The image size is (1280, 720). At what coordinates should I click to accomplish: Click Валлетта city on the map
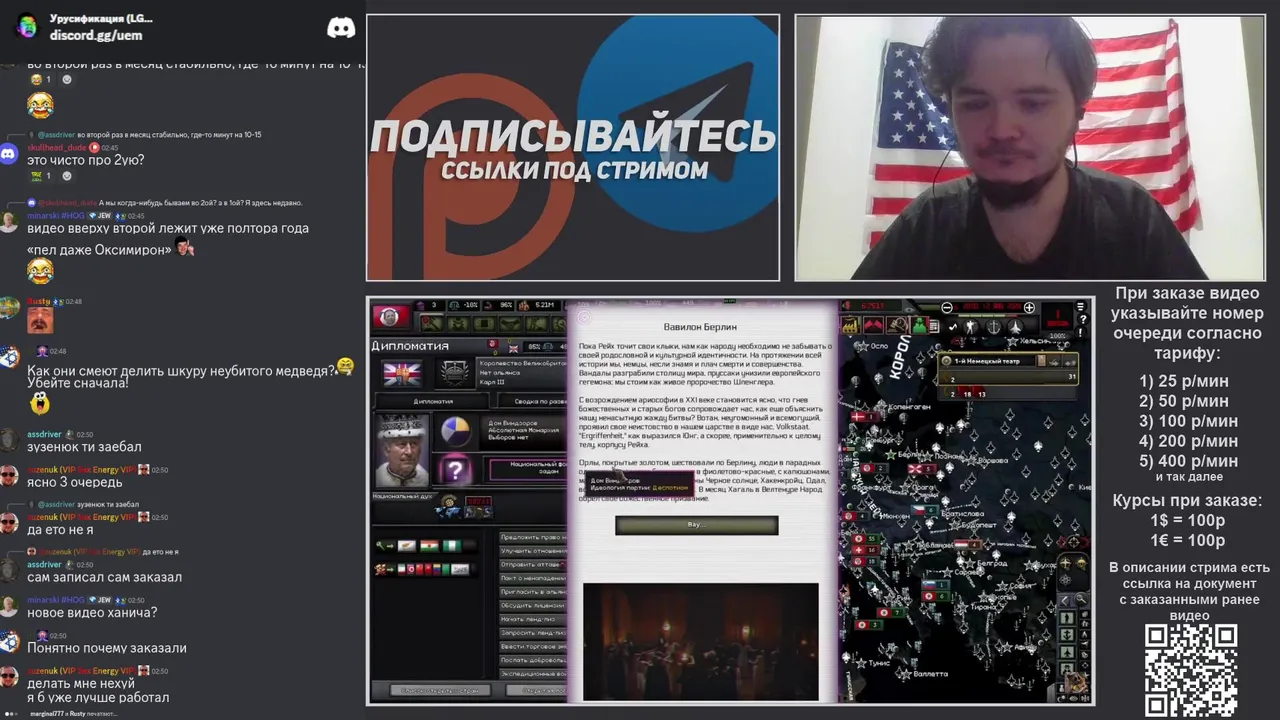(931, 674)
